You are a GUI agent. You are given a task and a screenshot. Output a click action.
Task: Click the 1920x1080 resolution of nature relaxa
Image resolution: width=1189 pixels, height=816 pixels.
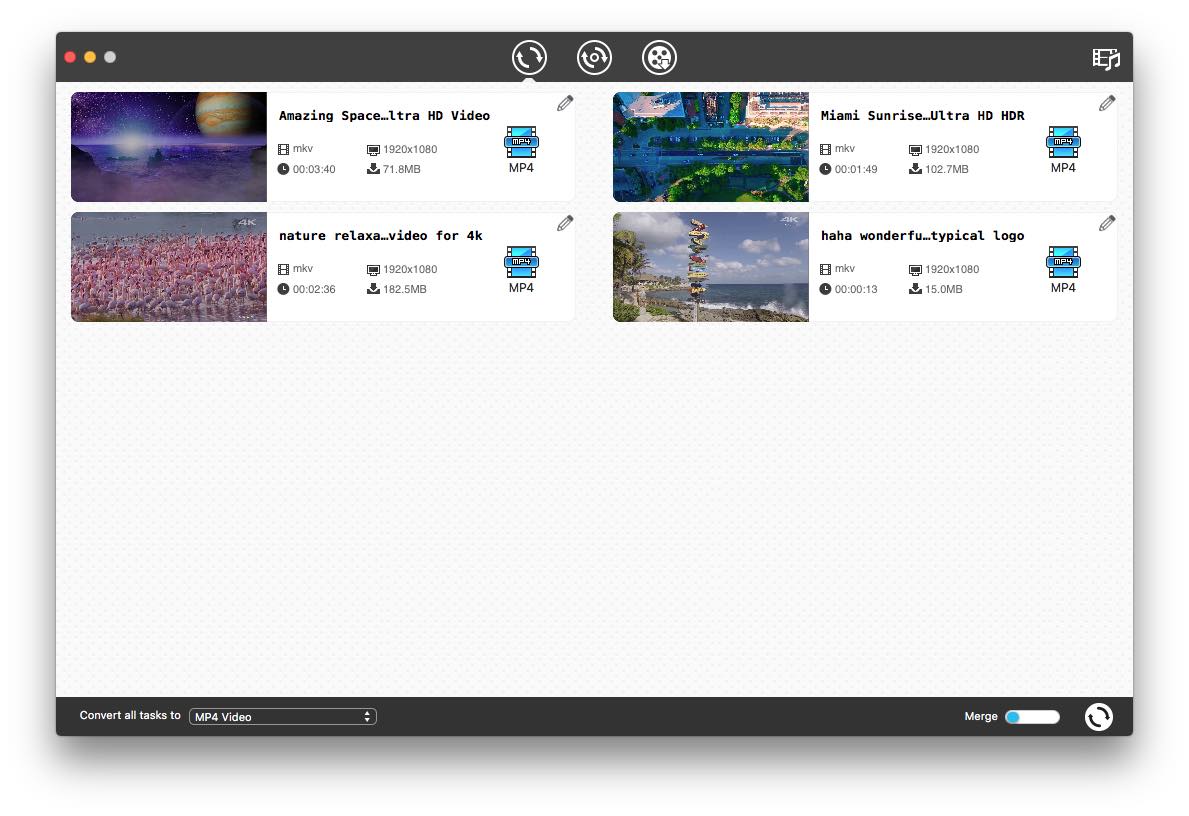410,269
